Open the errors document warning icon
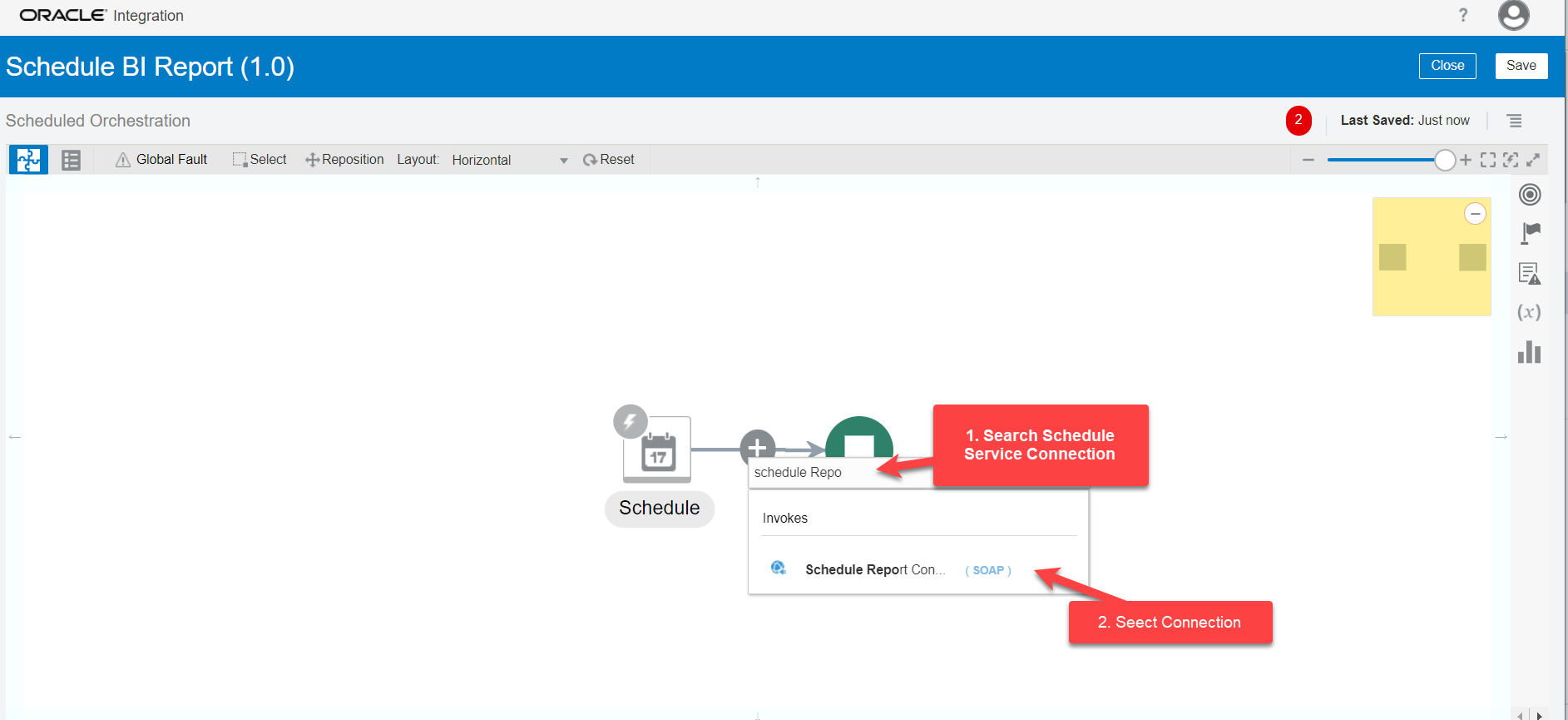 pos(1530,274)
